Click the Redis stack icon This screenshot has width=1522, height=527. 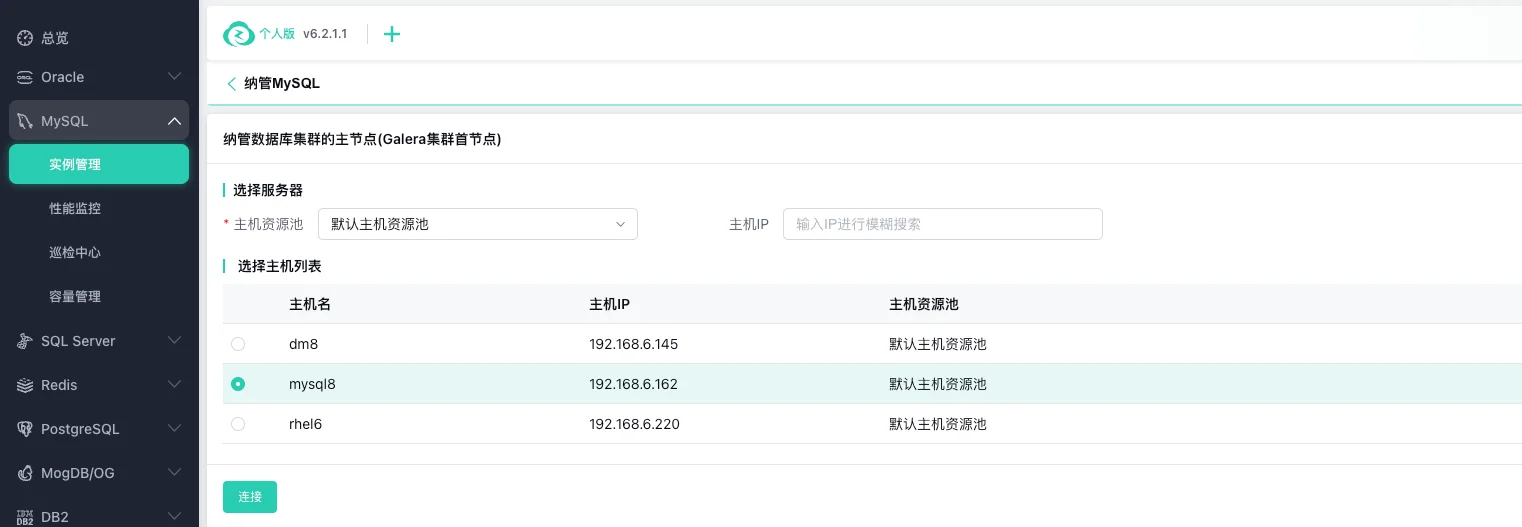[25, 385]
